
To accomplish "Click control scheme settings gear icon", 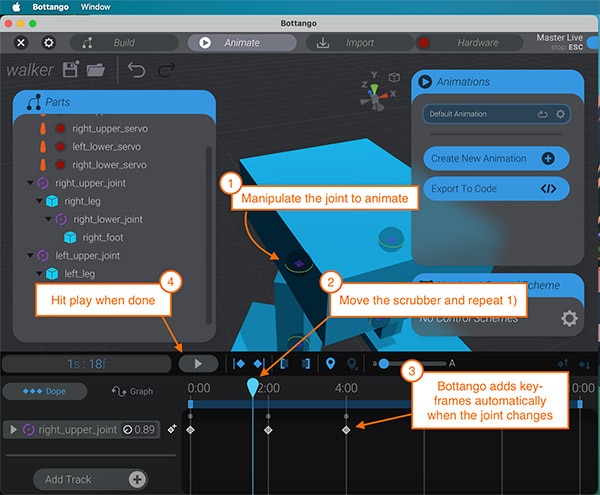I will click(569, 318).
